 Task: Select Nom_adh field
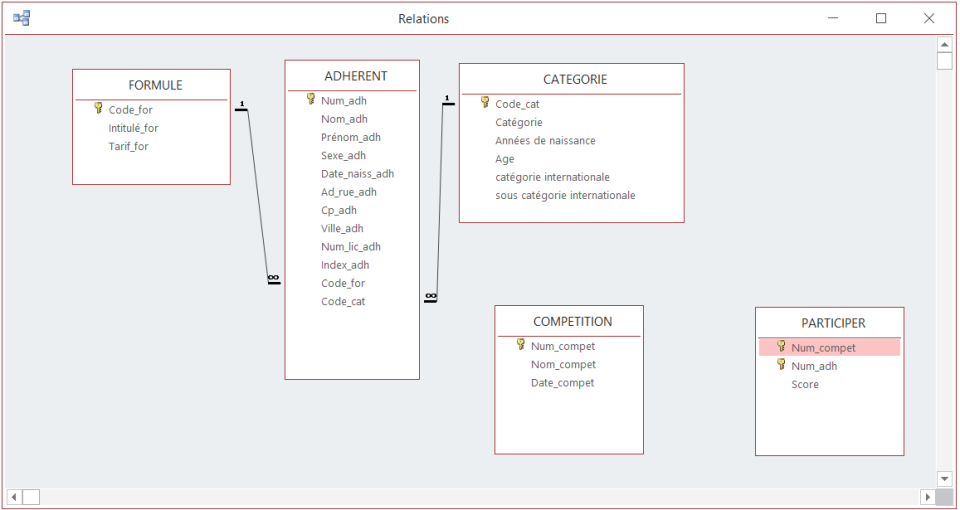344,119
